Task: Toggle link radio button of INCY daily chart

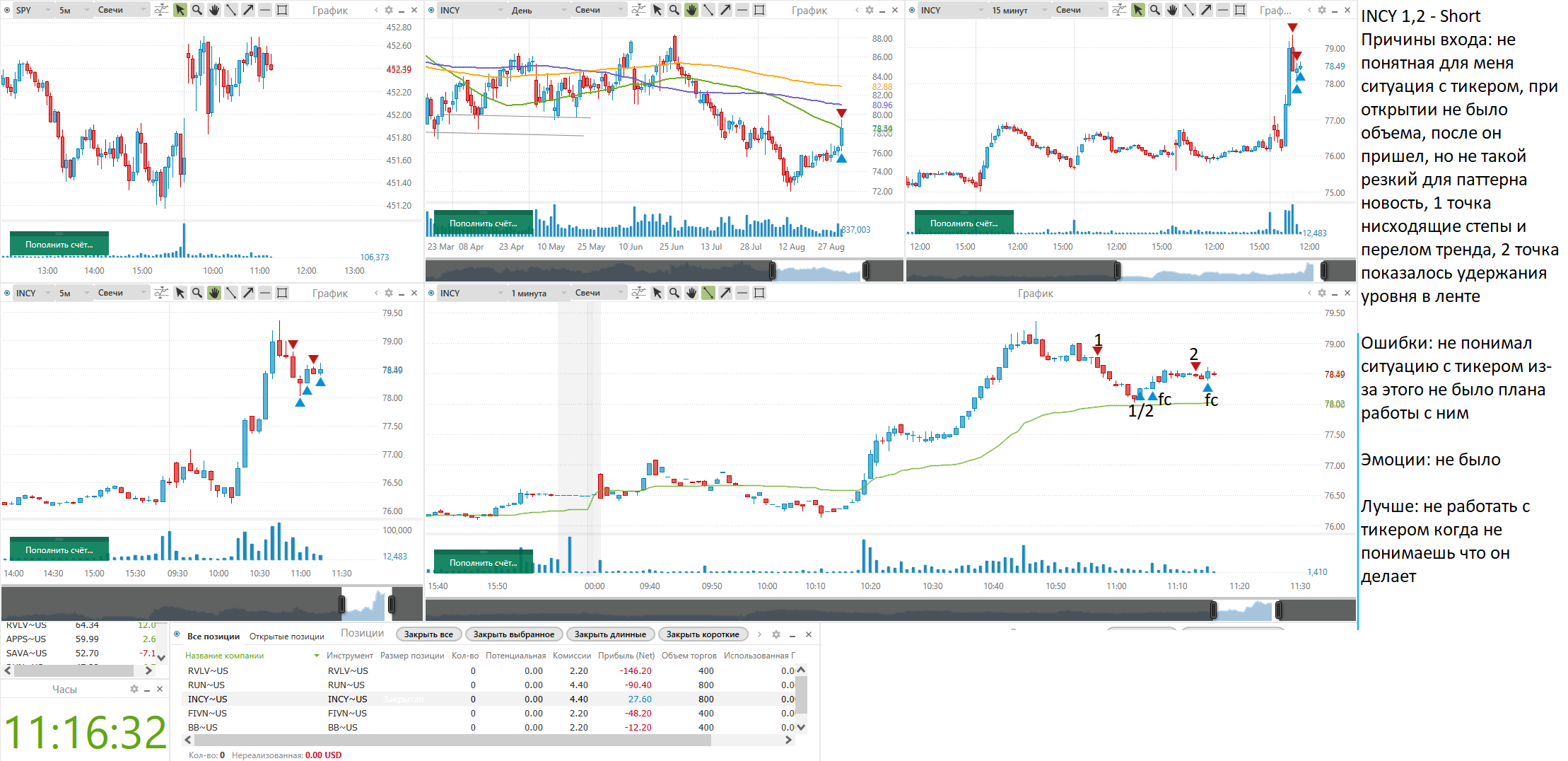Action: tap(431, 10)
